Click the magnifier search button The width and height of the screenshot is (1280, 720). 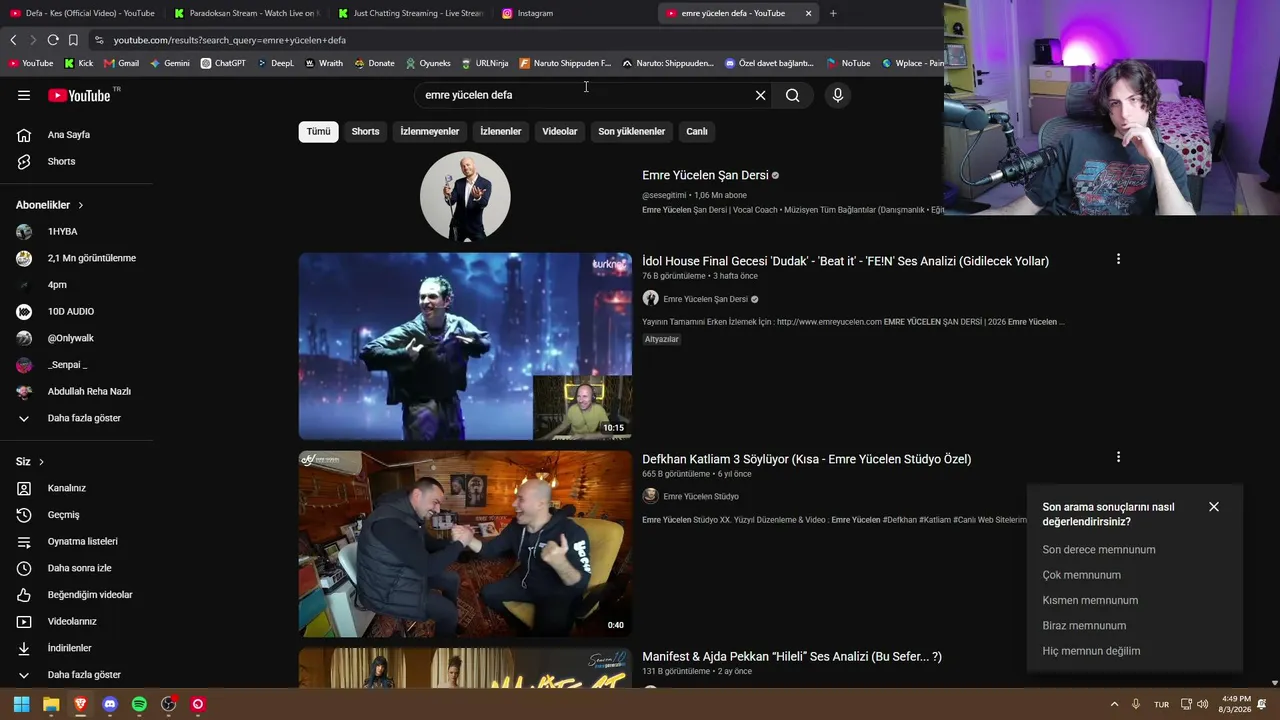click(792, 95)
